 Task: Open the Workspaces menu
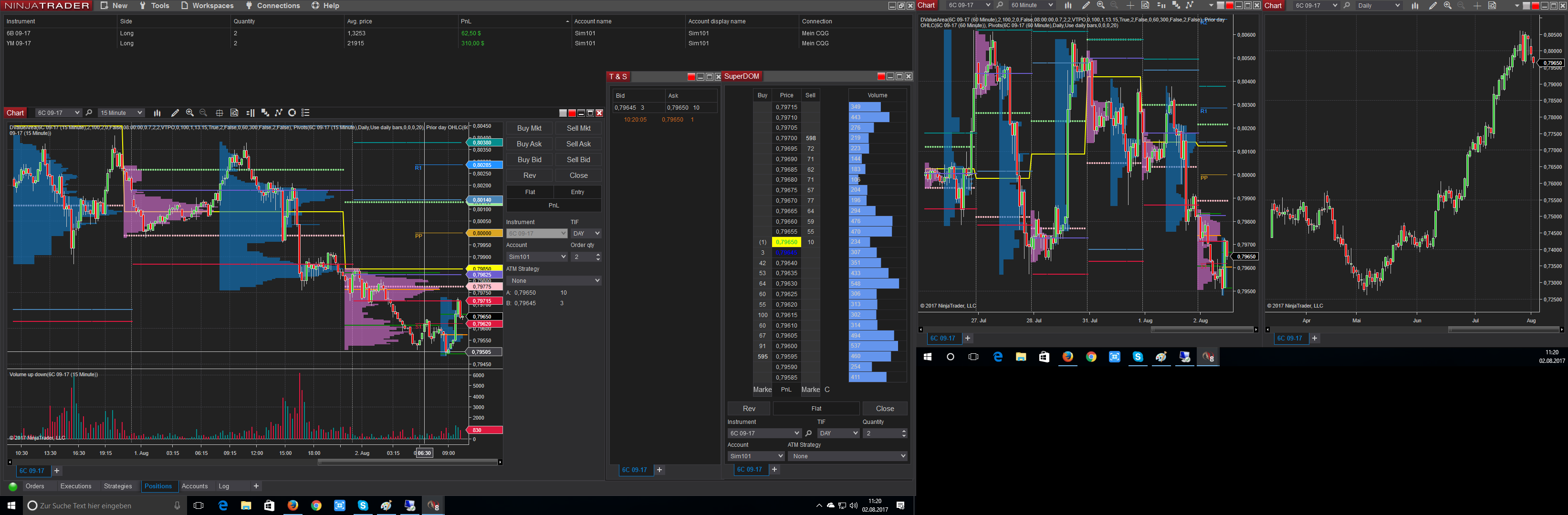coord(207,5)
